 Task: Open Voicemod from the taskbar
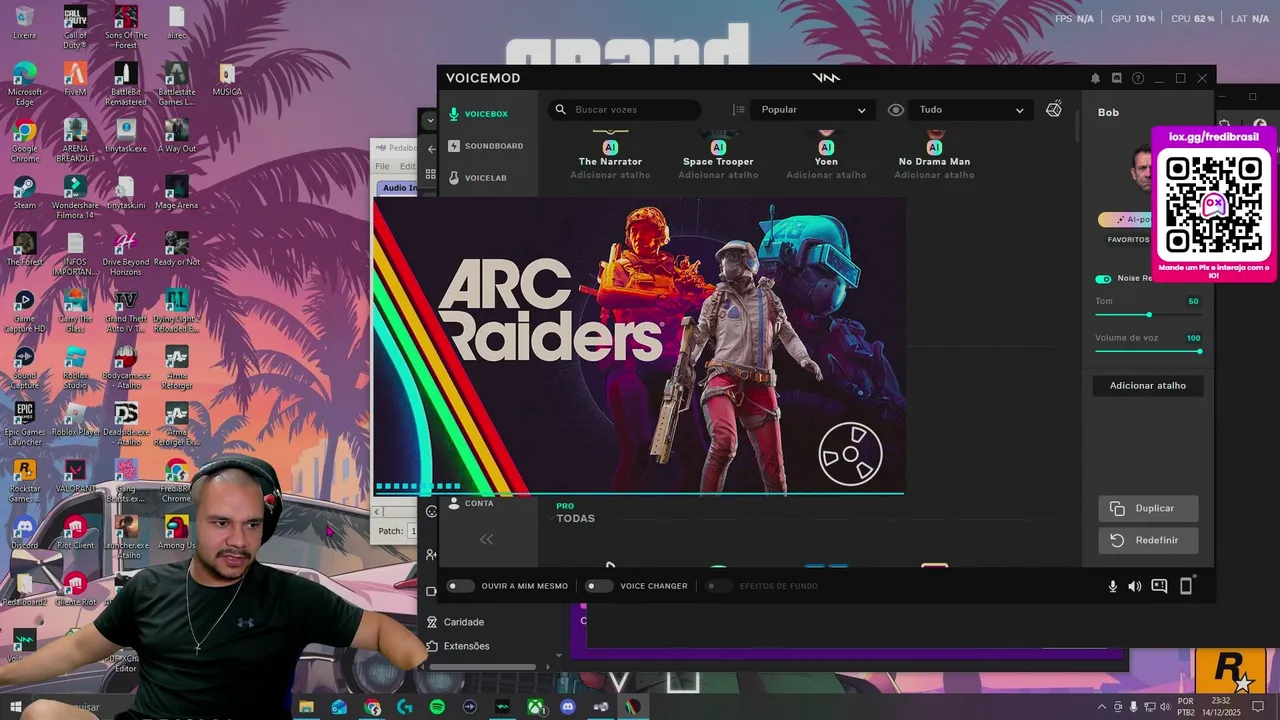point(502,707)
